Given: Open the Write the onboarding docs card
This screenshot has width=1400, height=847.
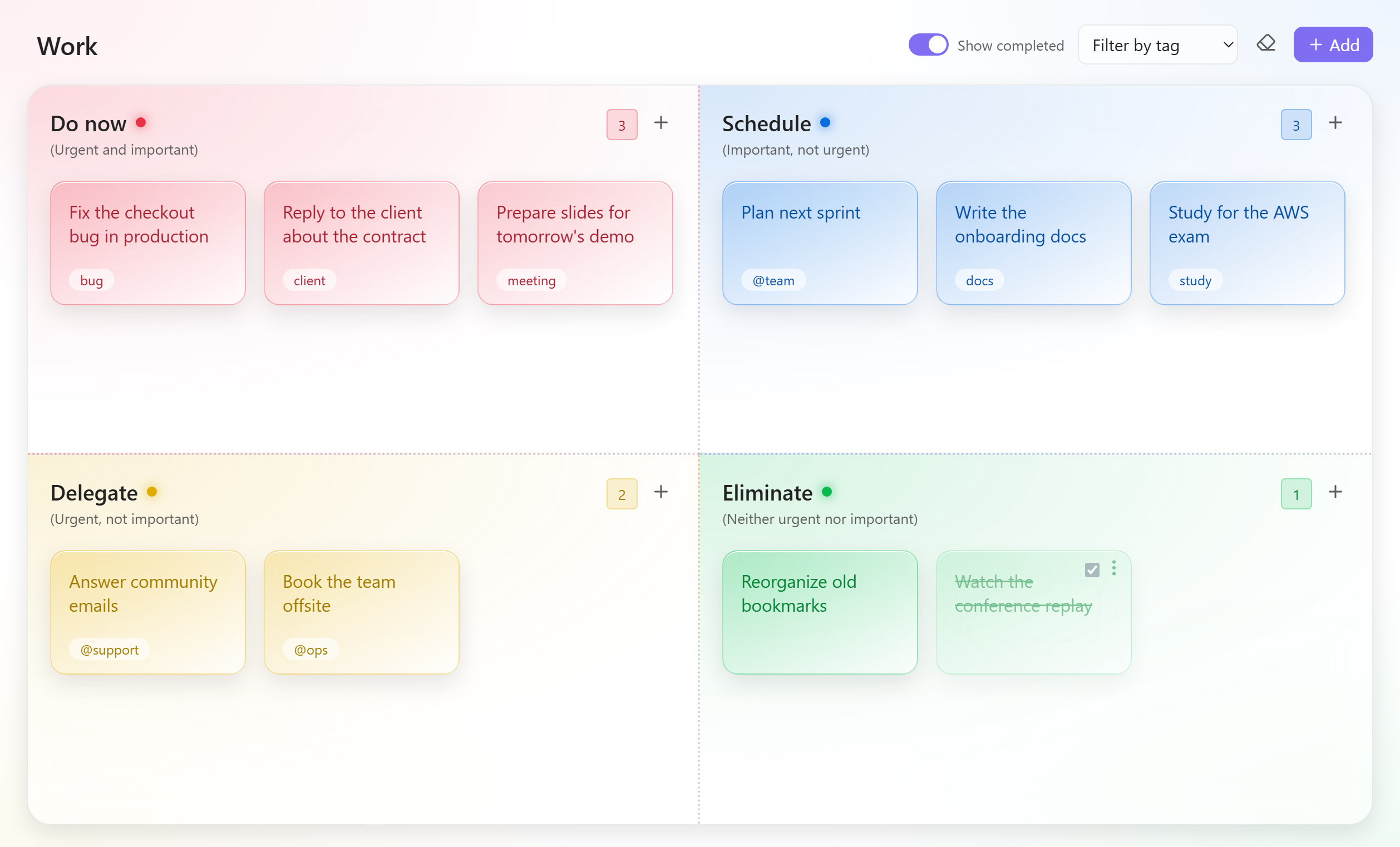Looking at the screenshot, I should tap(1033, 243).
